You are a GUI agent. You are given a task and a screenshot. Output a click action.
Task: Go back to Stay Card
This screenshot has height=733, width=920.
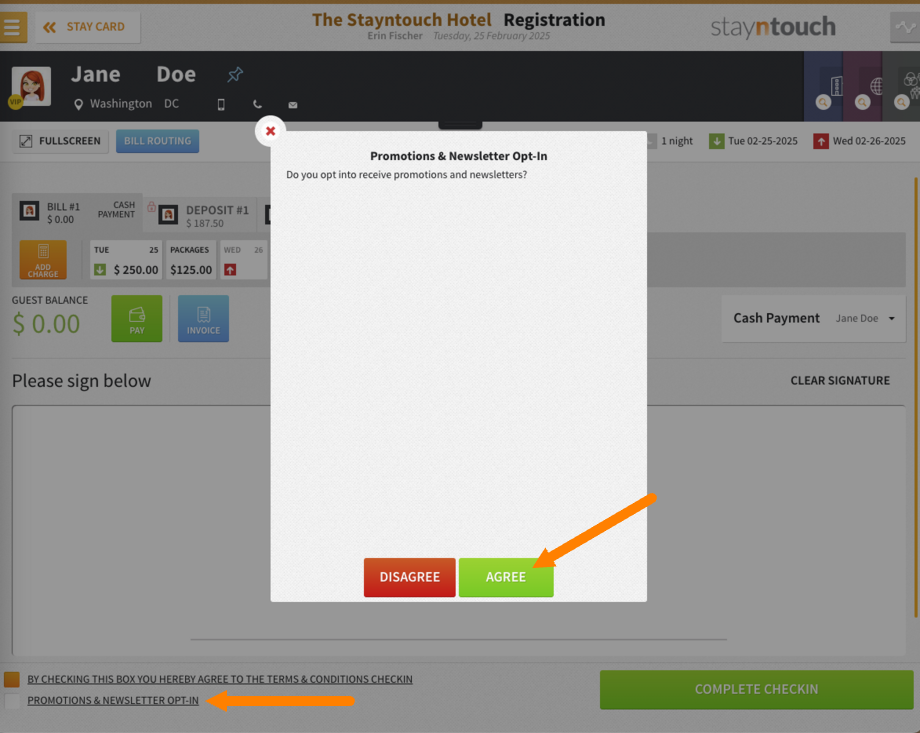[87, 27]
